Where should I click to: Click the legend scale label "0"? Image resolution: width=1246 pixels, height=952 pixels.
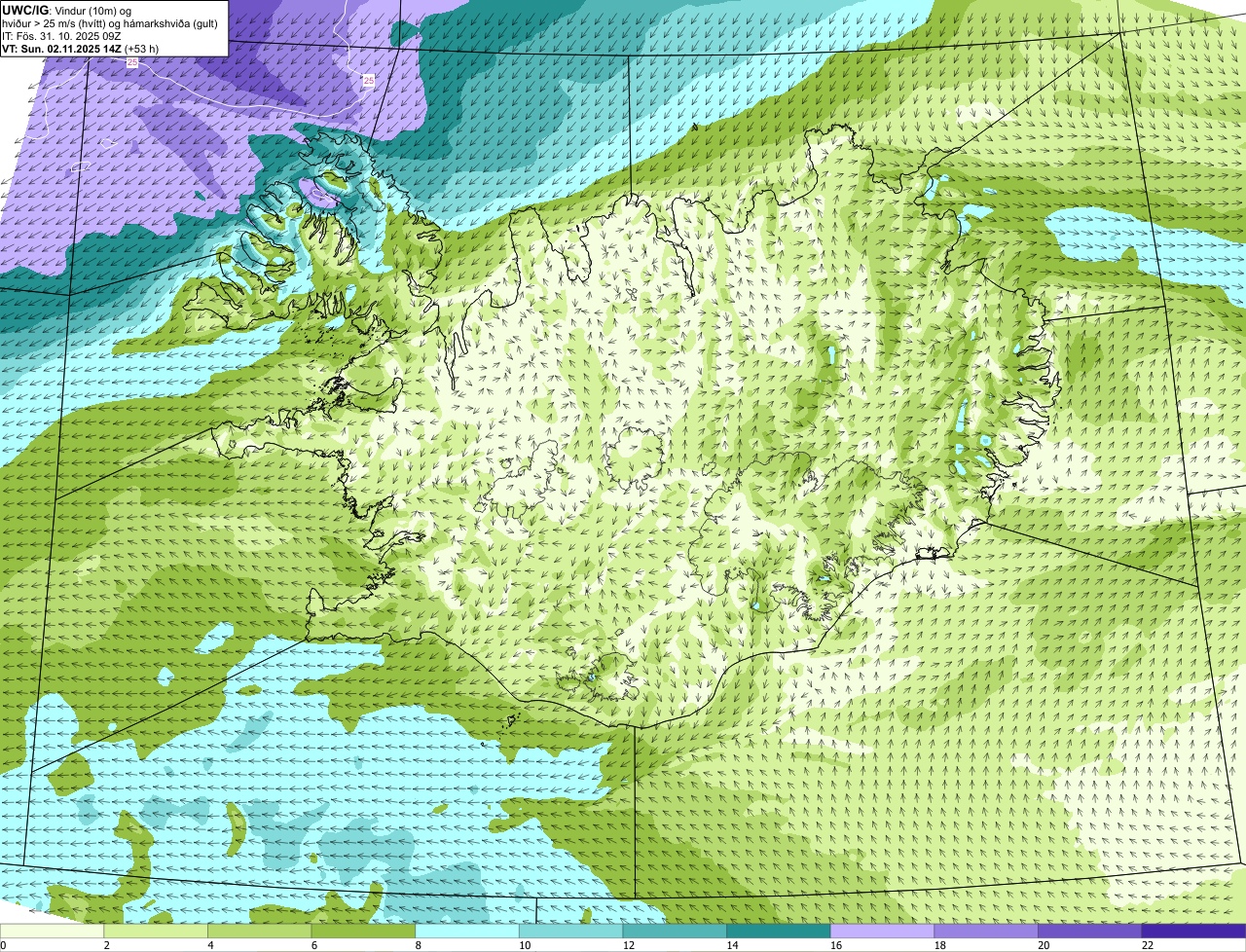(x=4, y=945)
